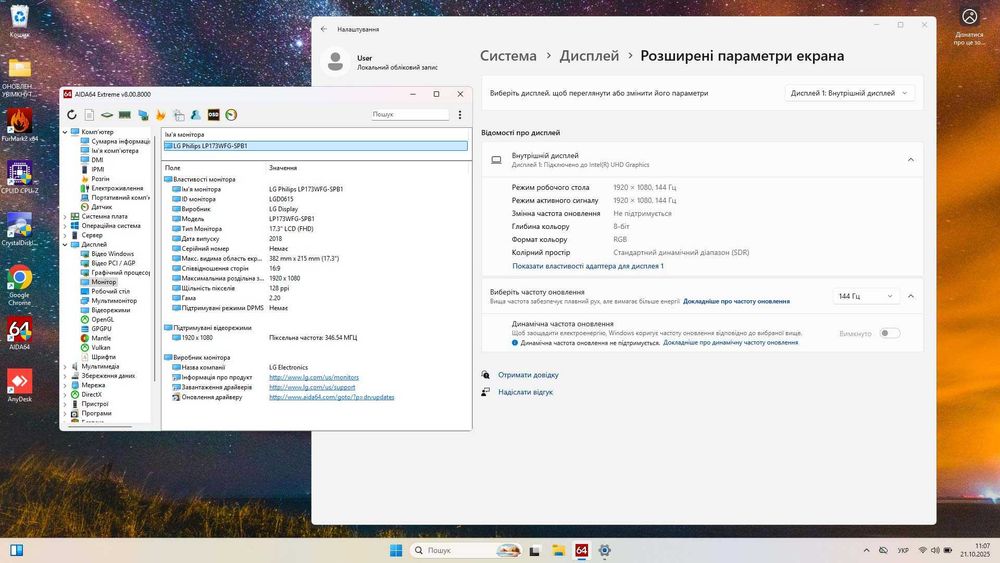Collapse the Дисплей tree node in AIDA64
Screen dimensions: 1000x563
tap(65, 245)
